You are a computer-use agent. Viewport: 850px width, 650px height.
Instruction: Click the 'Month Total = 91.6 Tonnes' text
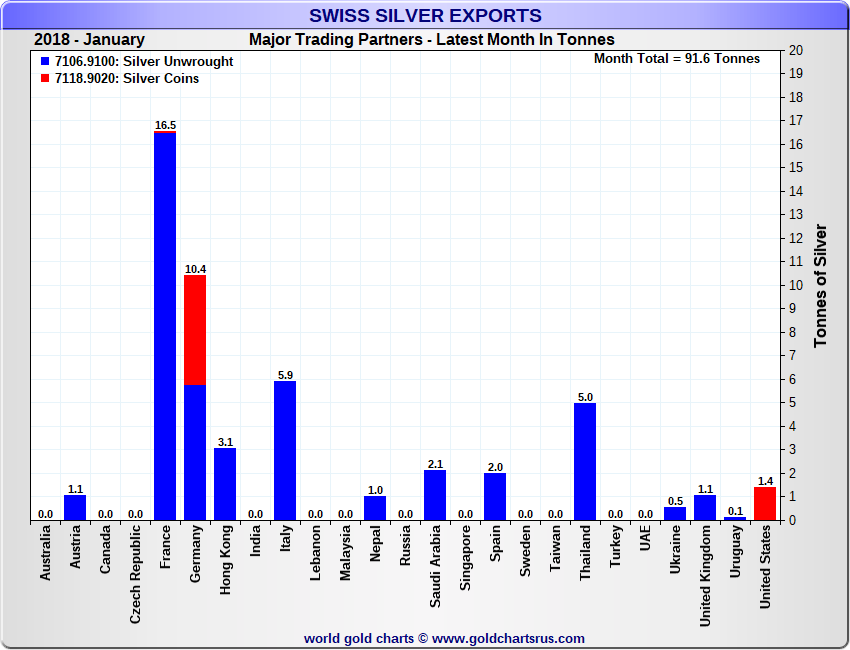pyautogui.click(x=677, y=59)
